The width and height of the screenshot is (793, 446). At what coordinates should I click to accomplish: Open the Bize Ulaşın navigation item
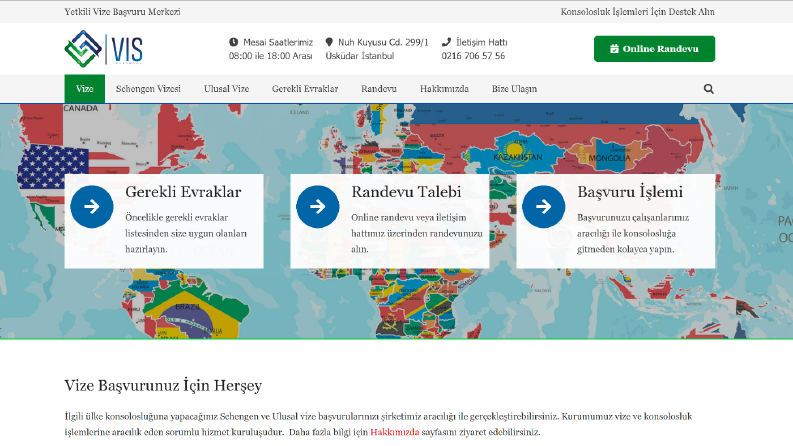point(514,89)
